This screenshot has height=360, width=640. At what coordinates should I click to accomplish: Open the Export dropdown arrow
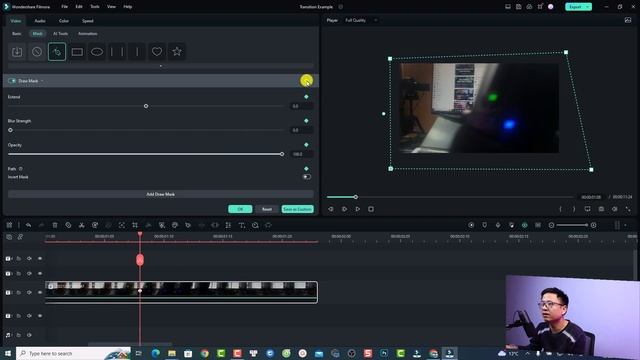588,7
